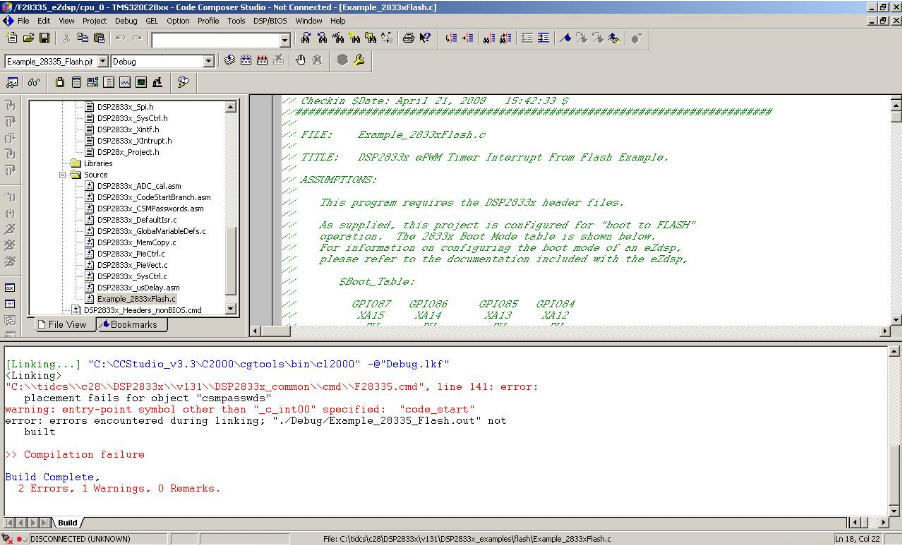Image resolution: width=902 pixels, height=545 pixels.
Task: Click the Incremental Build icon
Action: pyautogui.click(x=246, y=60)
